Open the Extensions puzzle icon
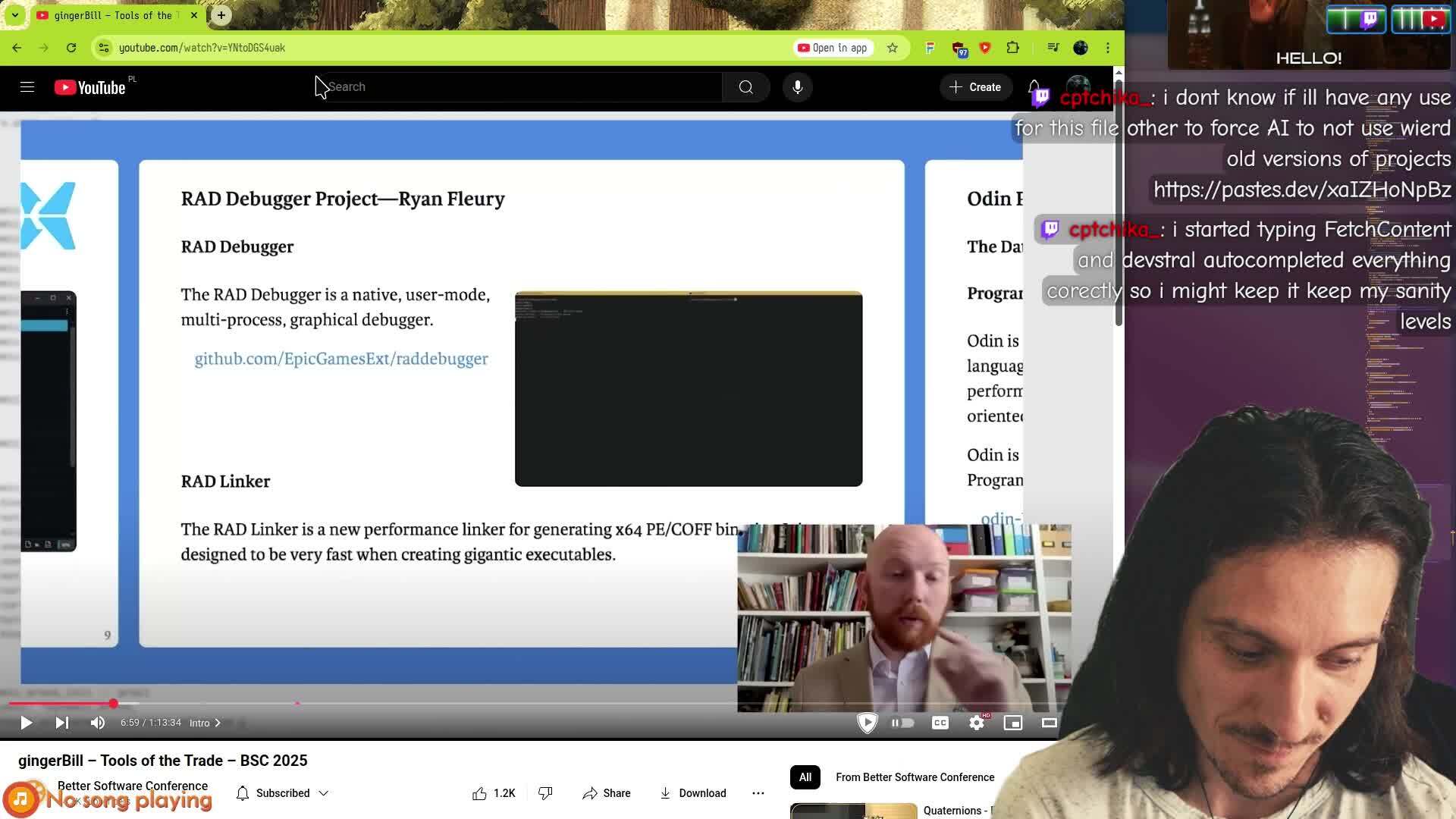Viewport: 1456px width, 819px height. (1013, 48)
